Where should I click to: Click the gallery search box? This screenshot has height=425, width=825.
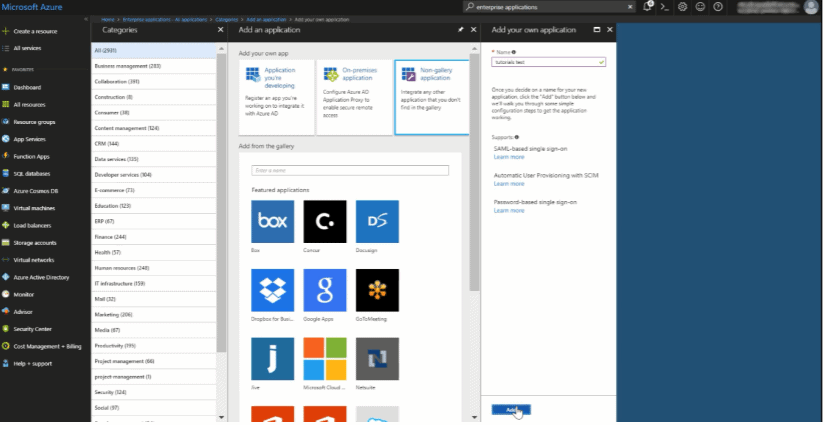click(x=350, y=170)
